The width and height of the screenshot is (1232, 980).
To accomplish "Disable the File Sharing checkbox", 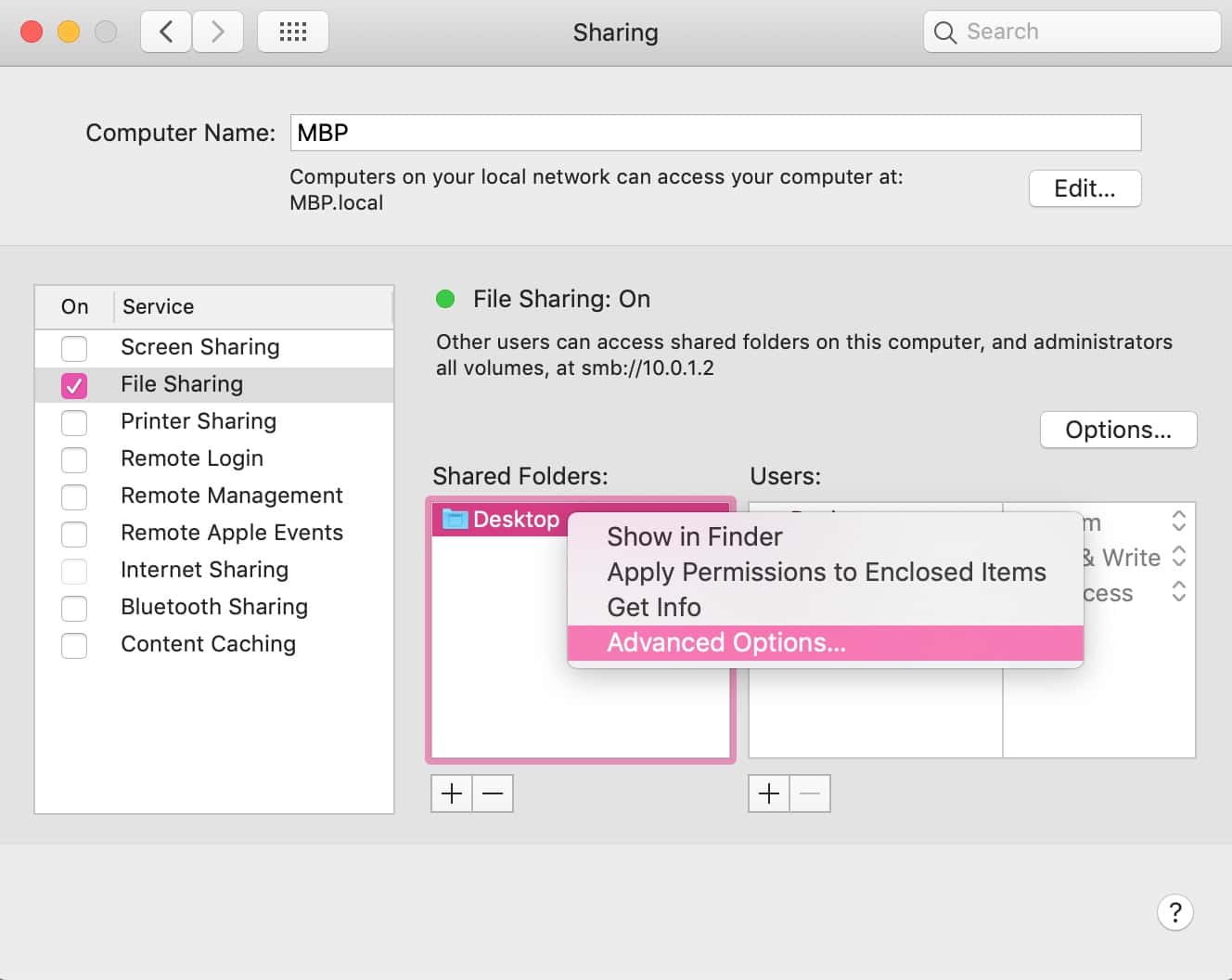I will pos(74,385).
